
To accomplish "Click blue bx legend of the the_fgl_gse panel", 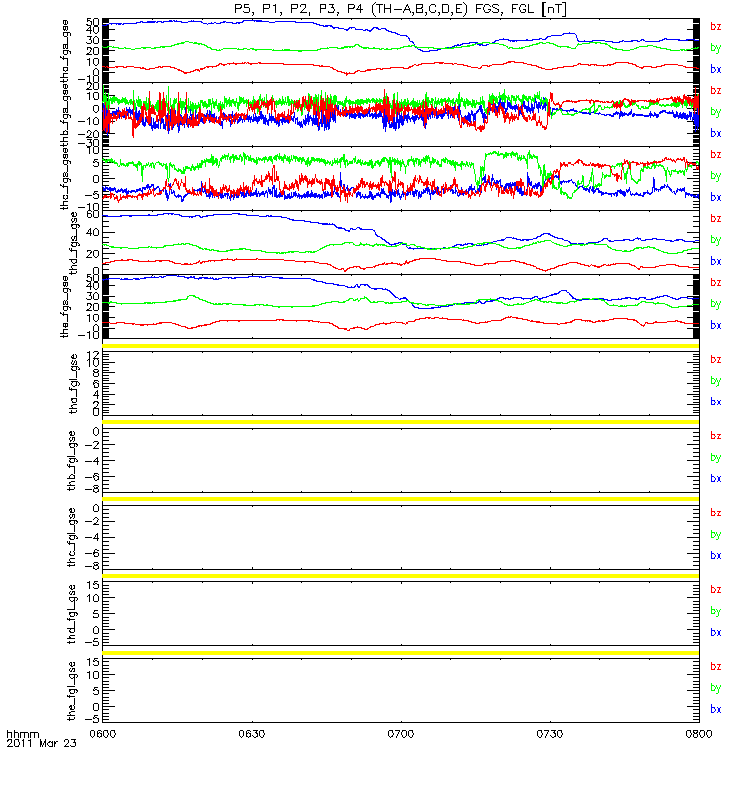I will [x=716, y=710].
